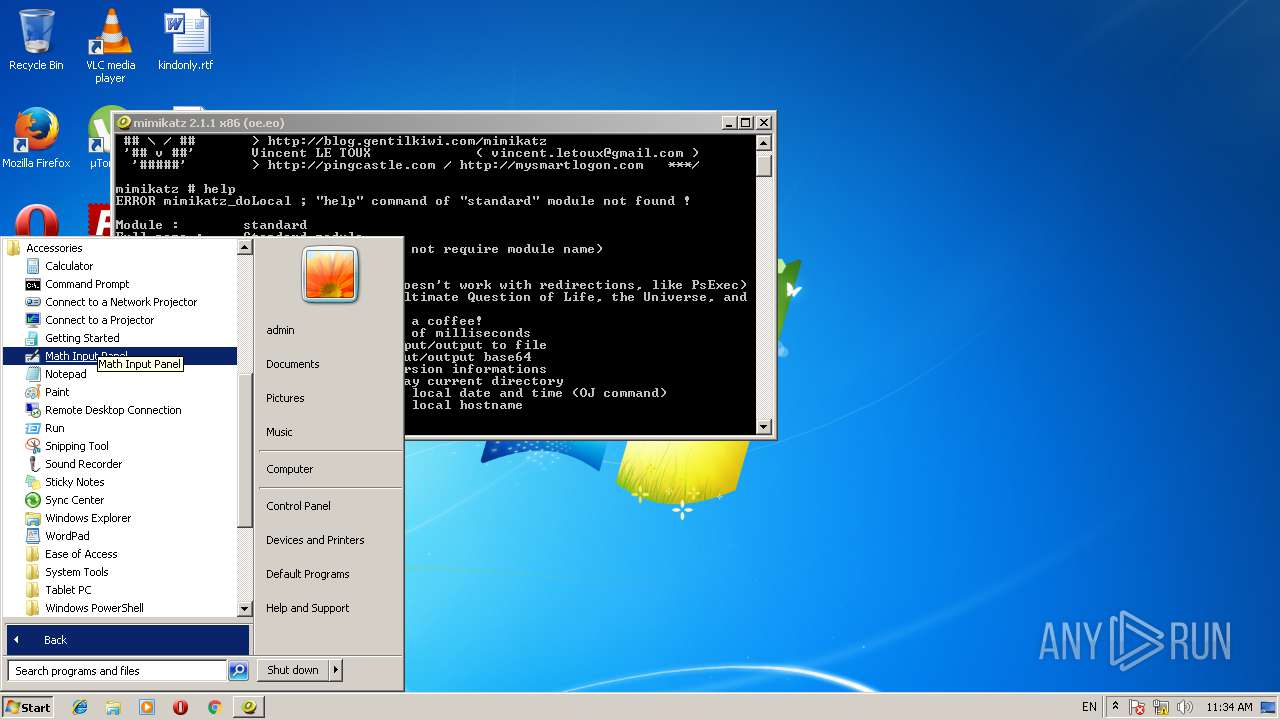Open Control Panel from Start menu
Image resolution: width=1280 pixels, height=720 pixels.
298,506
